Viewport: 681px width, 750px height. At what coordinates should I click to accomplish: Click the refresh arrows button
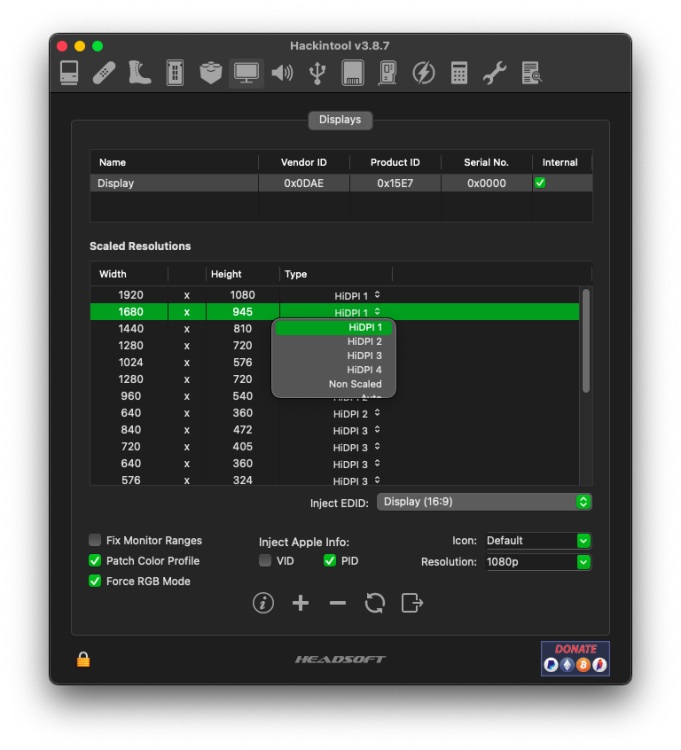pos(375,603)
